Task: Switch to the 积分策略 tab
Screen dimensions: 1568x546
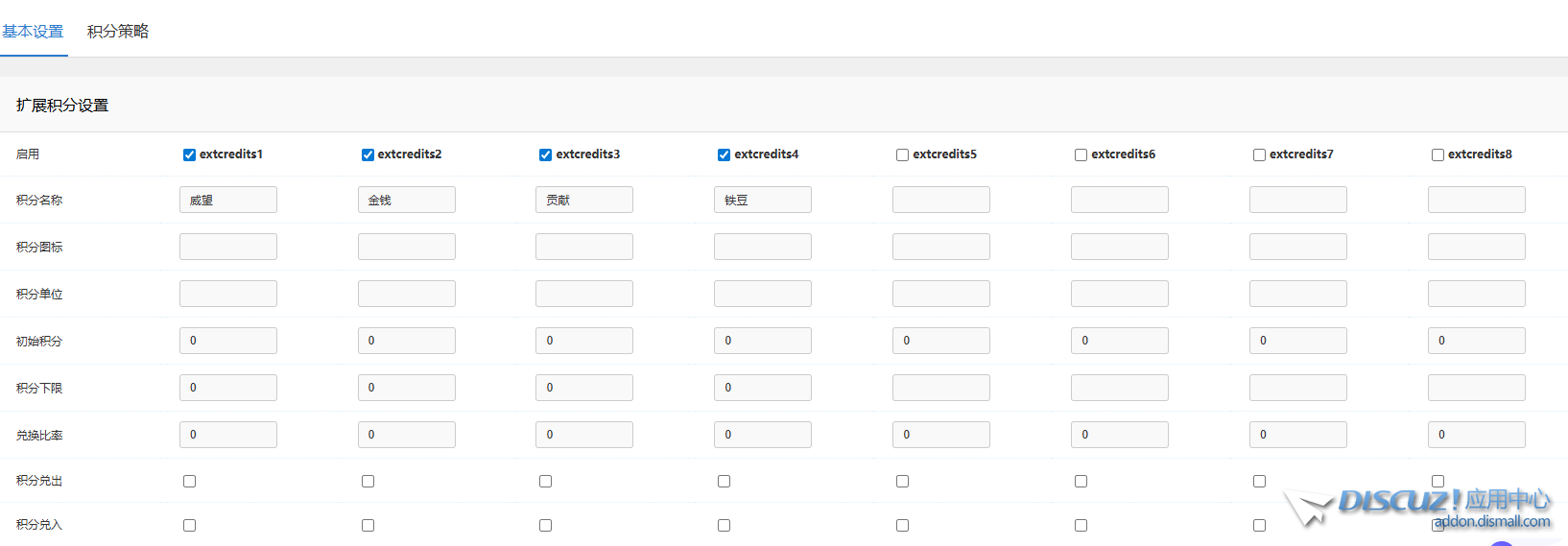Action: [118, 32]
